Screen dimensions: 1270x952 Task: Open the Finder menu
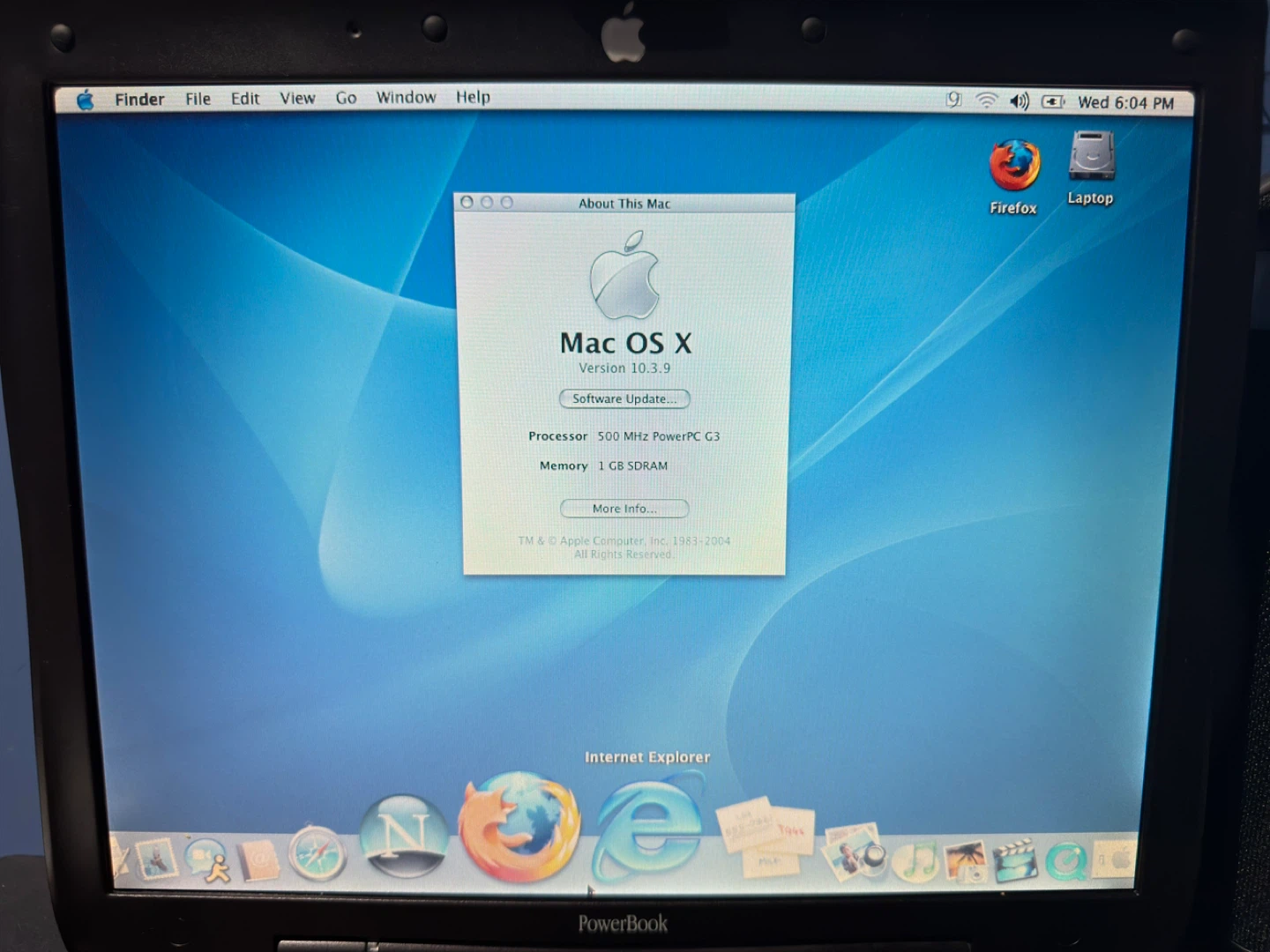(139, 99)
